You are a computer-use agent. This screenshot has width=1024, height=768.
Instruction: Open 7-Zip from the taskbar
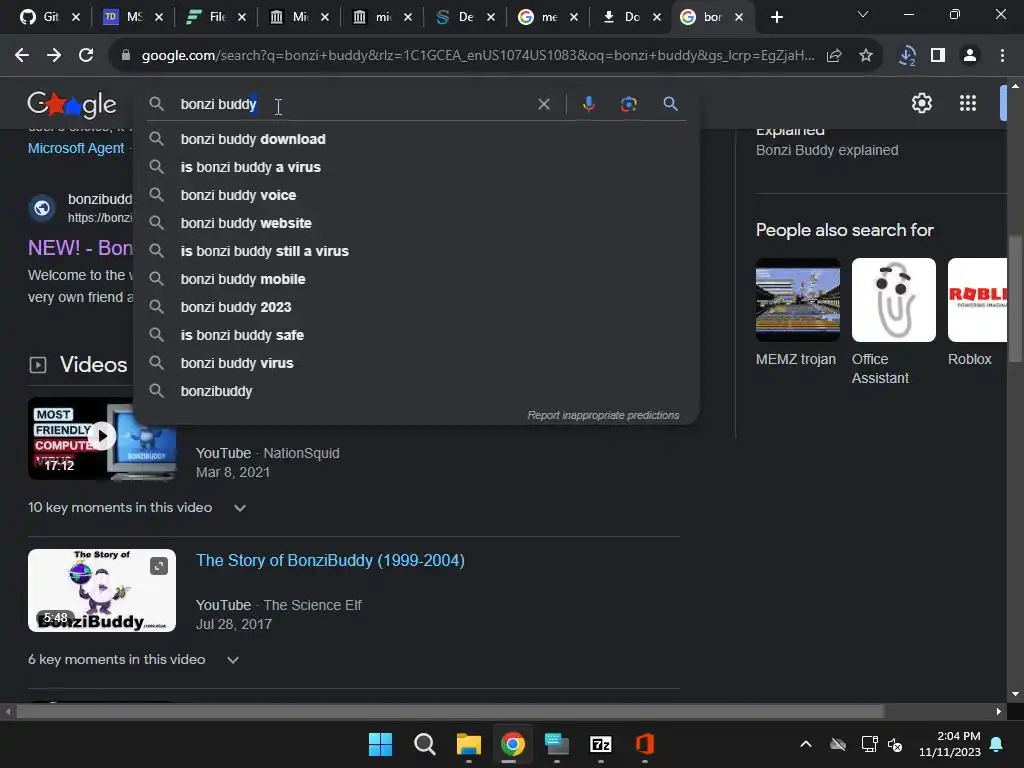[x=600, y=744]
